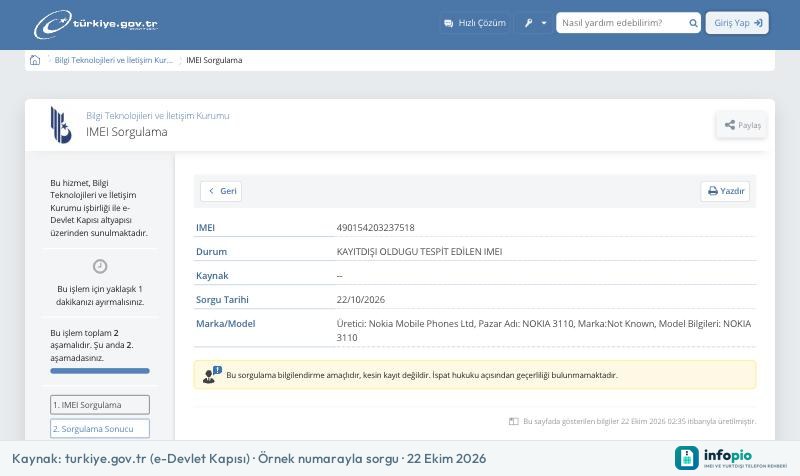Viewport: 800px width, 476px height.
Task: Go back with the Geri button
Action: pyautogui.click(x=221, y=191)
